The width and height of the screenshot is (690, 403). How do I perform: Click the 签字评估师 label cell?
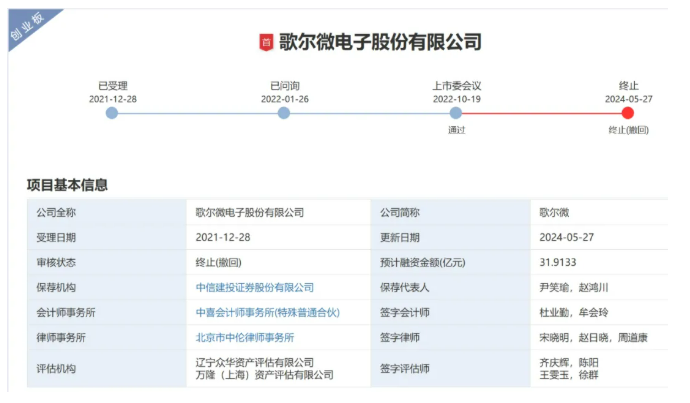tap(451, 369)
